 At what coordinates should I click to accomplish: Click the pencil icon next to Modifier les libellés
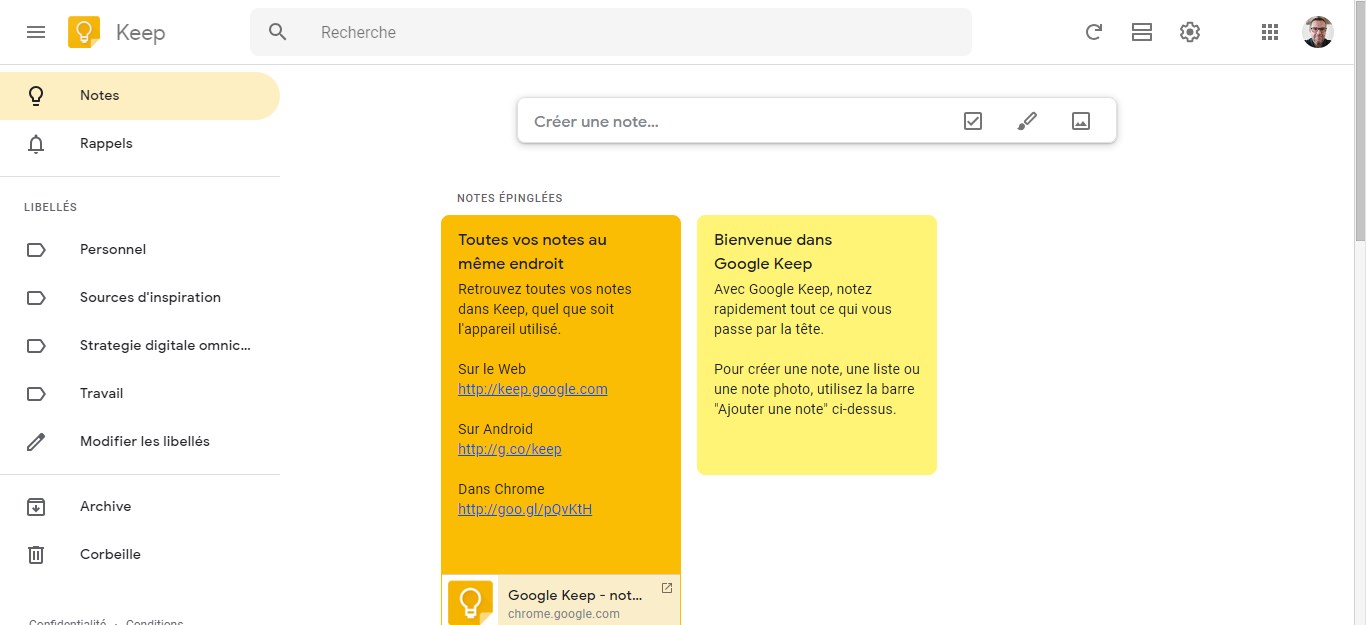[x=36, y=442]
